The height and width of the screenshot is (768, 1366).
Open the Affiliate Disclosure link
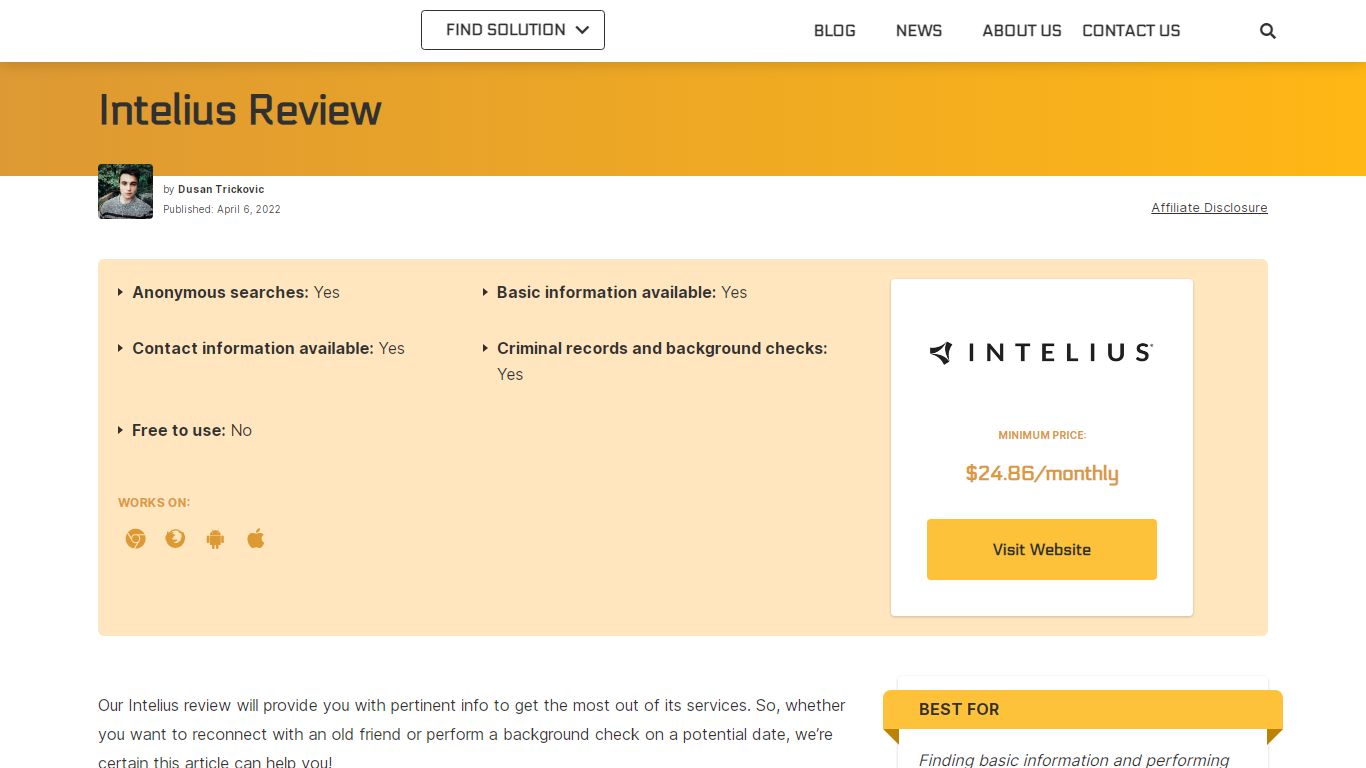[1209, 208]
